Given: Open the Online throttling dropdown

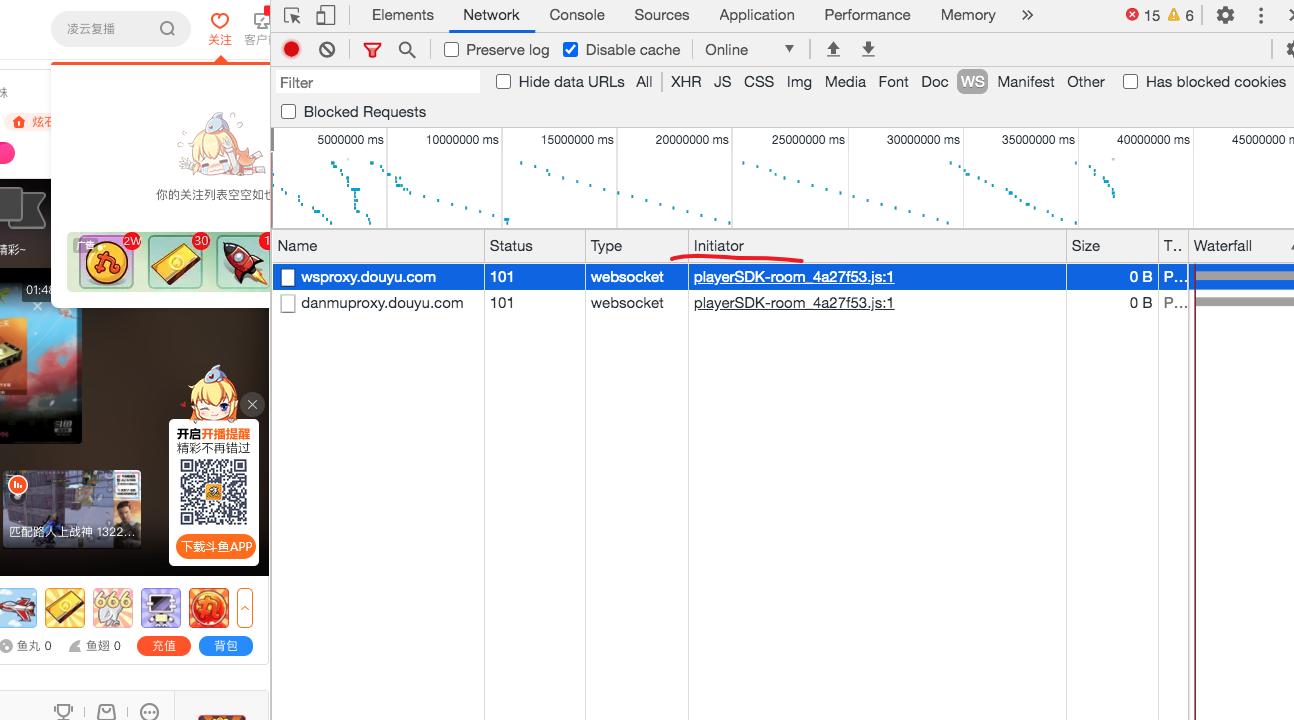Looking at the screenshot, I should (x=749, y=49).
